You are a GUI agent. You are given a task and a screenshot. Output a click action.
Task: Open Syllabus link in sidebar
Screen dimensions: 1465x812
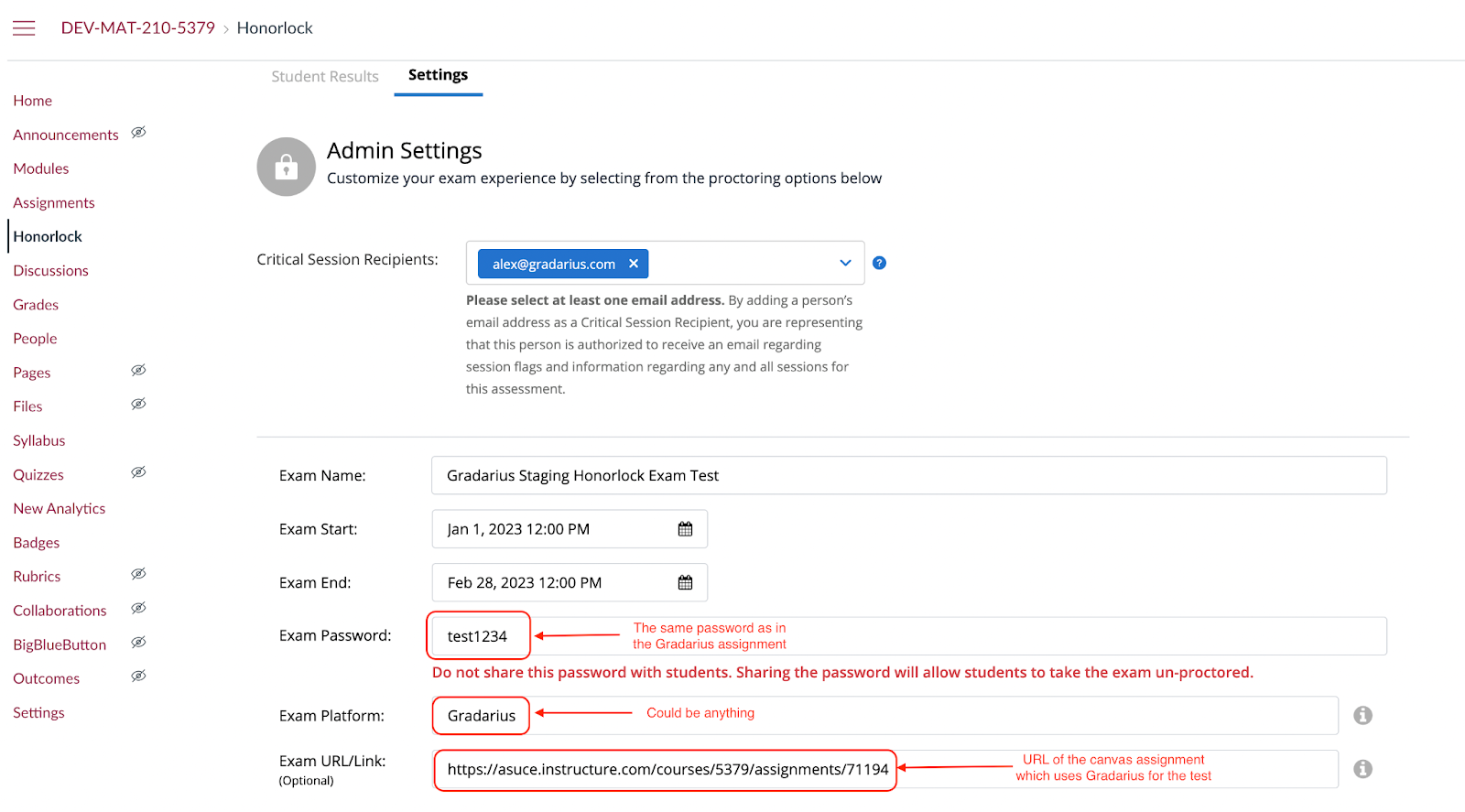click(x=39, y=440)
